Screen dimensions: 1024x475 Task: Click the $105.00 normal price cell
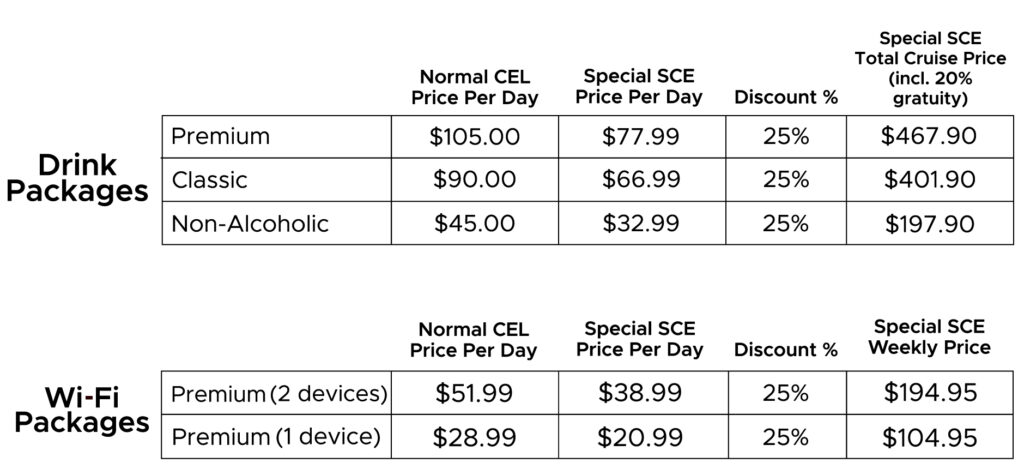[477, 136]
